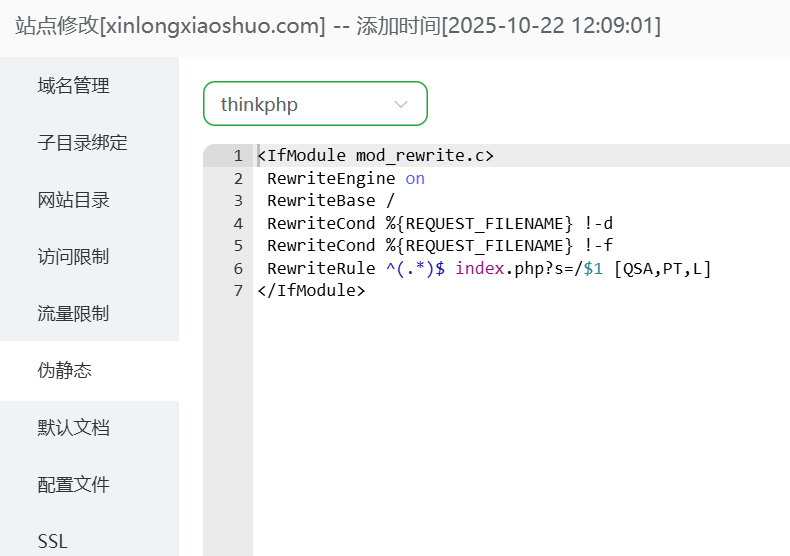Viewport: 790px width, 556px height.
Task: Click the closing </IfModule> tag
Action: pos(311,291)
